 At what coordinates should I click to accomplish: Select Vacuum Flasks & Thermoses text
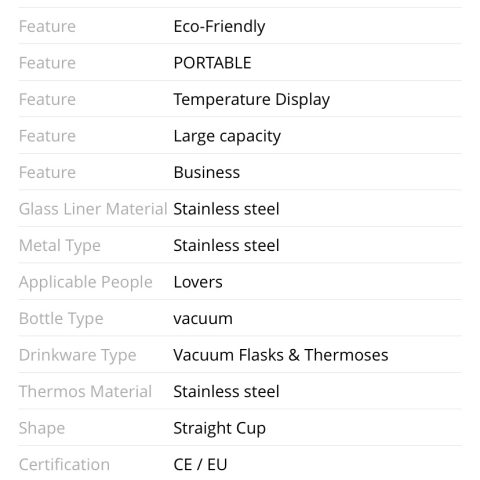point(281,355)
